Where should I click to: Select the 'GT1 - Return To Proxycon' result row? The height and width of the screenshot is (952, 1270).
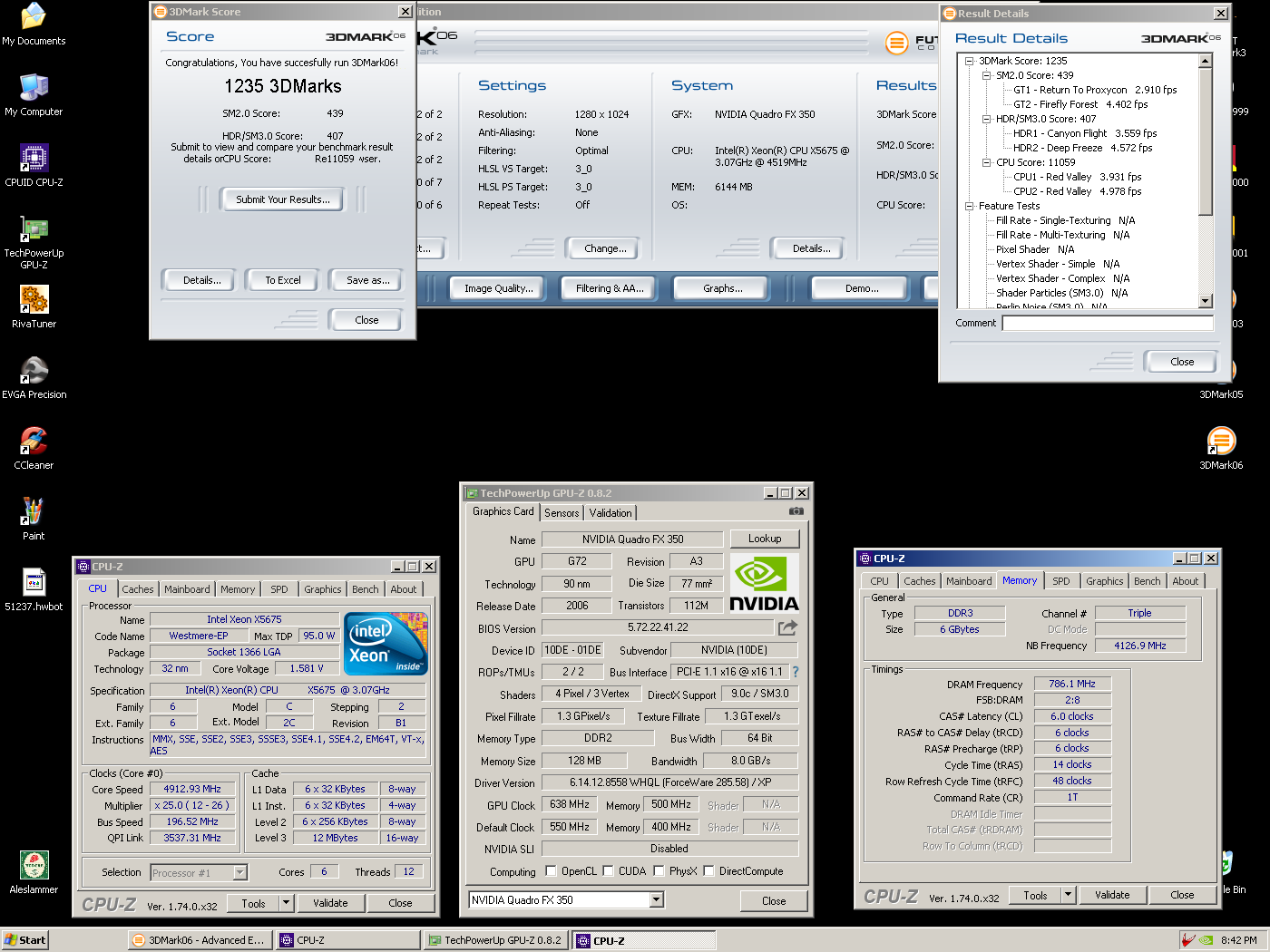click(1095, 90)
